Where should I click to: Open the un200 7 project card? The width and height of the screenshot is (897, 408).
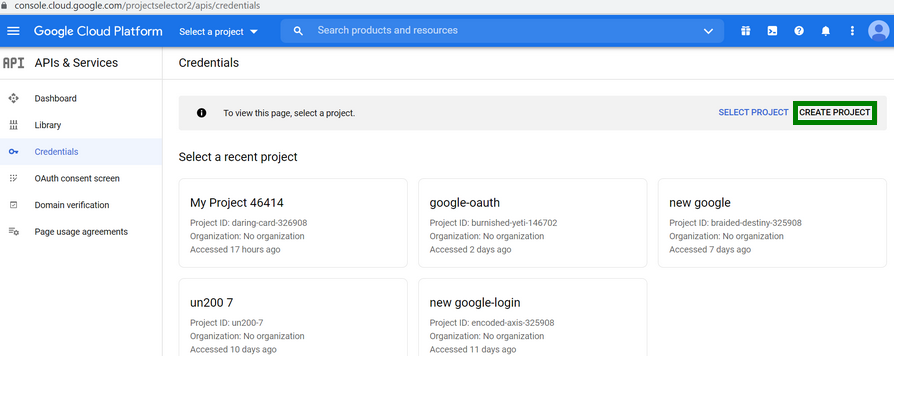pos(293,318)
